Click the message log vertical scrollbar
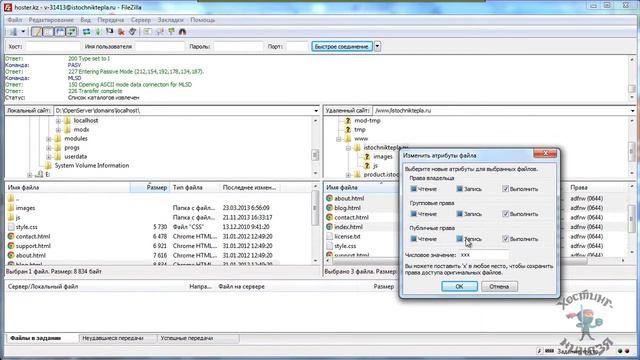 click(x=632, y=78)
